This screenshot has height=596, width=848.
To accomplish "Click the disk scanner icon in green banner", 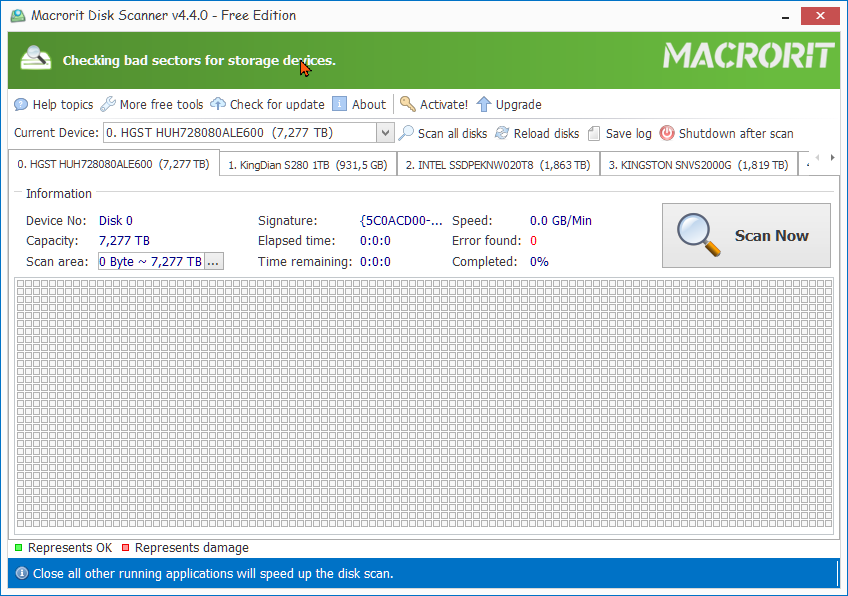I will point(36,58).
